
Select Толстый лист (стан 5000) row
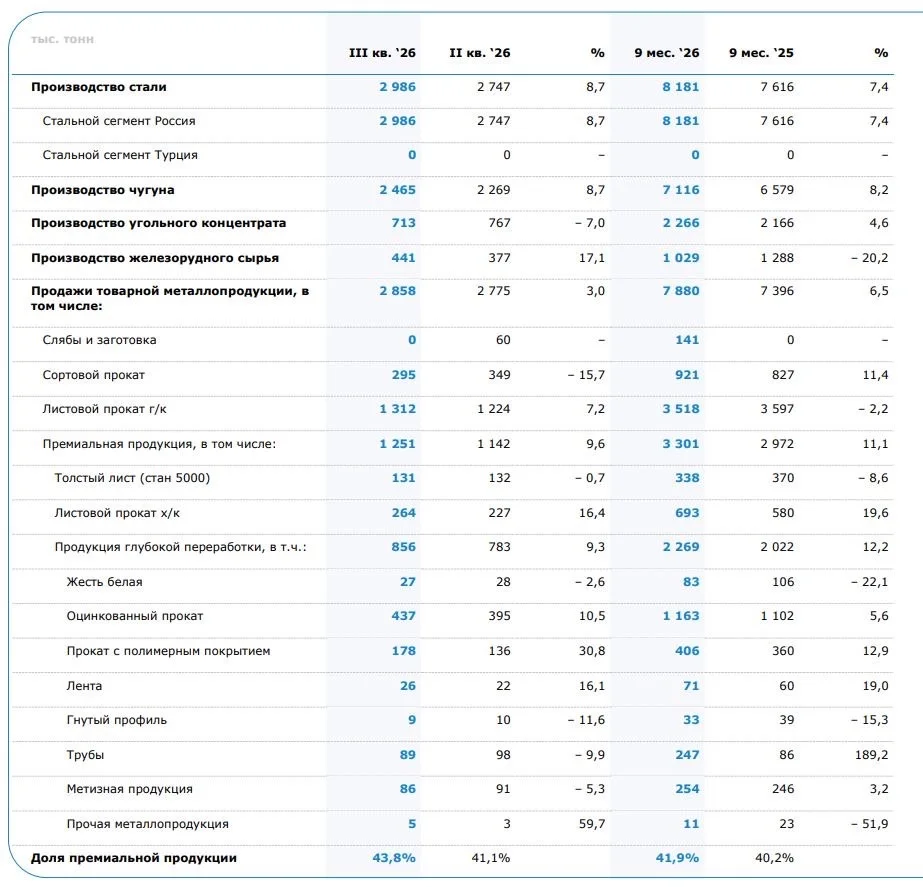(x=453, y=478)
